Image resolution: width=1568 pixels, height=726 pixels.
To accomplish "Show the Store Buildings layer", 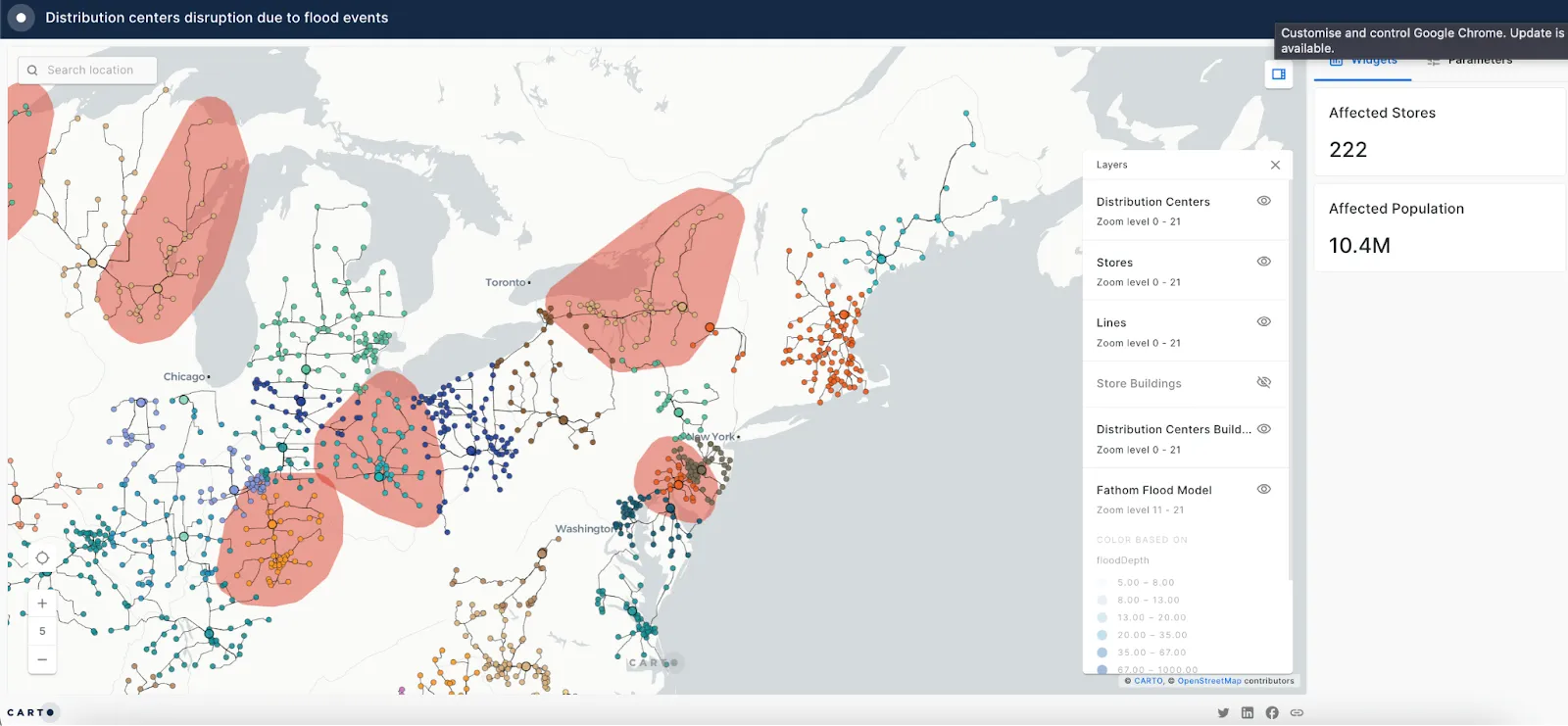I will (1263, 382).
